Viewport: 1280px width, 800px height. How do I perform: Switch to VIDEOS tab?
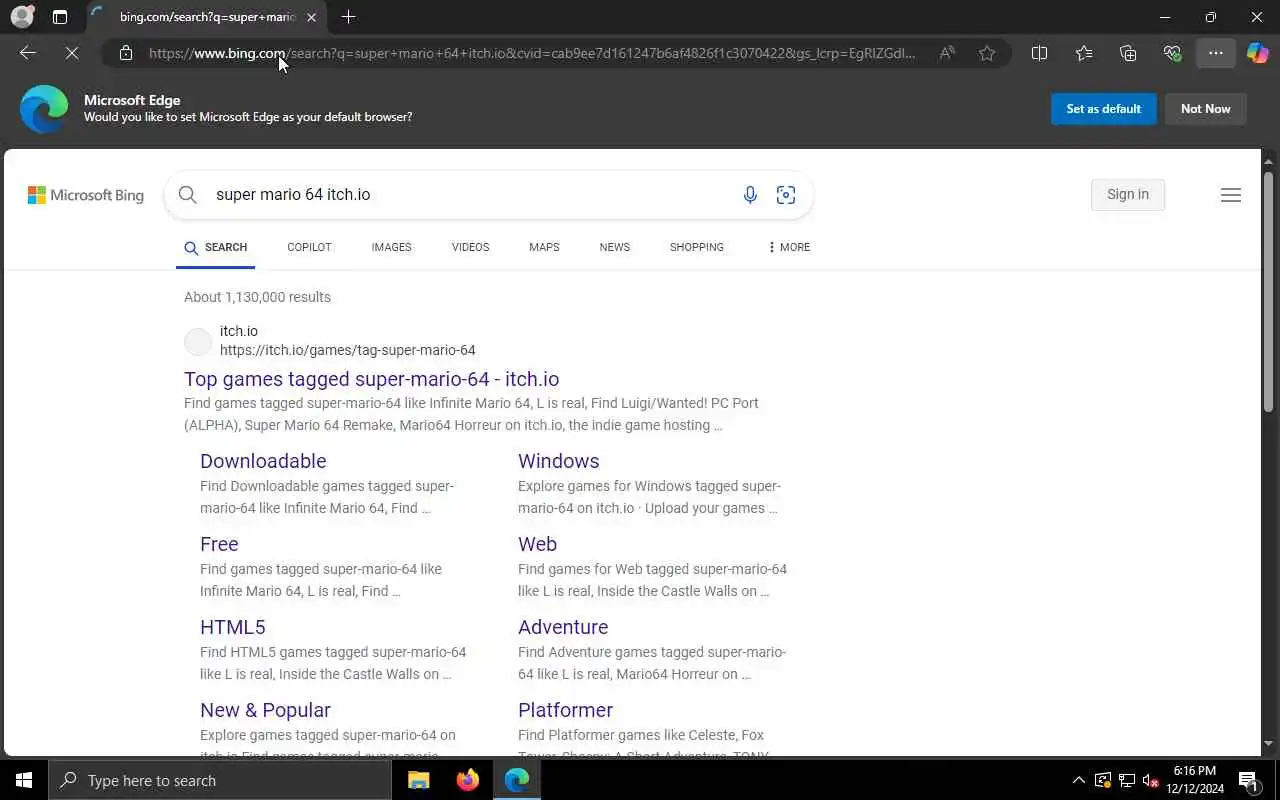point(470,247)
